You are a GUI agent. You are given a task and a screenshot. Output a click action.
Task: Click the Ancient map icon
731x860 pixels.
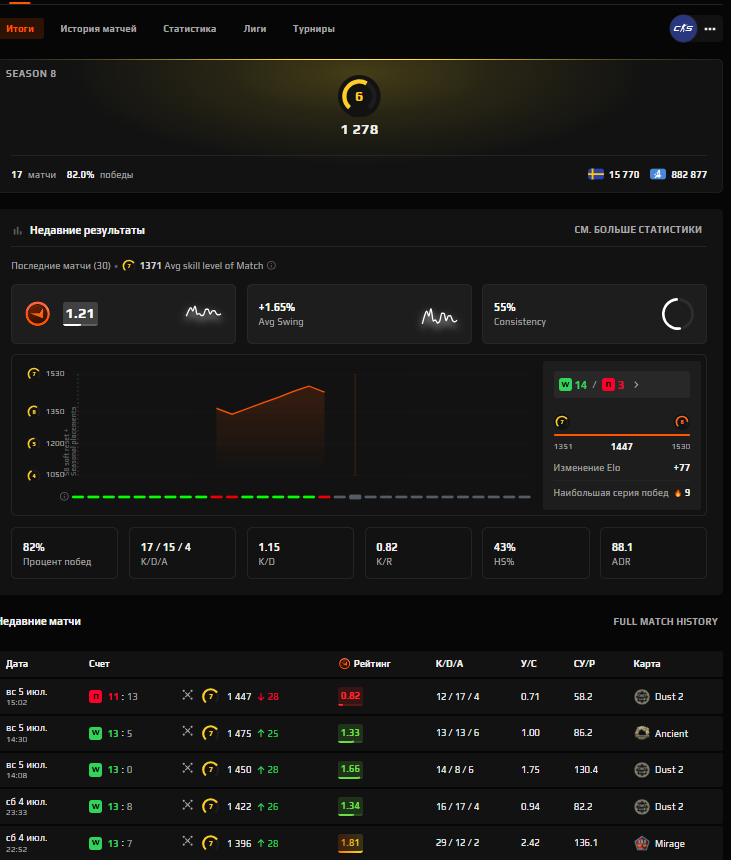coord(642,733)
